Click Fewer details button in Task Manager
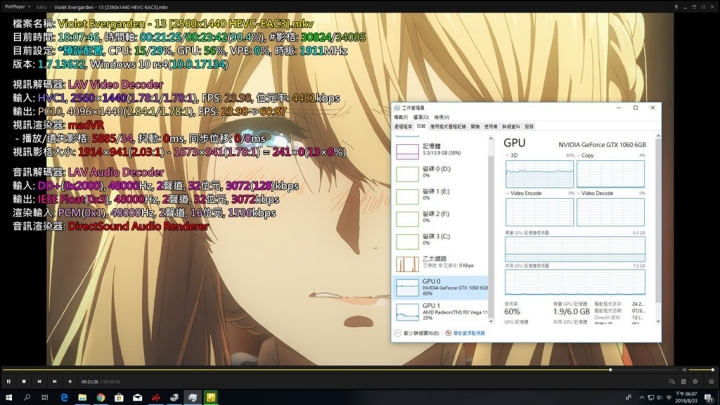 pyautogui.click(x=417, y=333)
